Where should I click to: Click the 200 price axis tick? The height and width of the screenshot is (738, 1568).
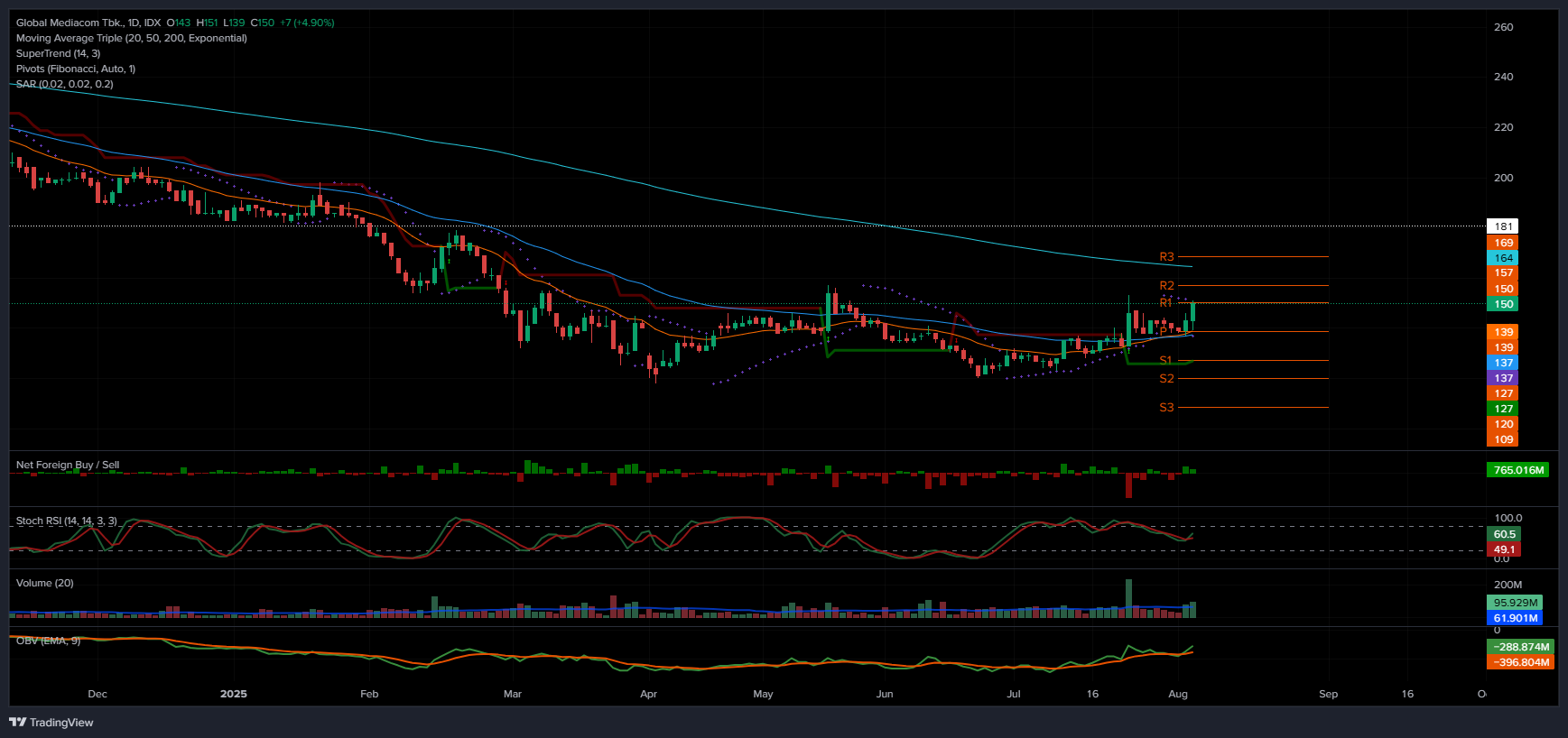[1503, 178]
